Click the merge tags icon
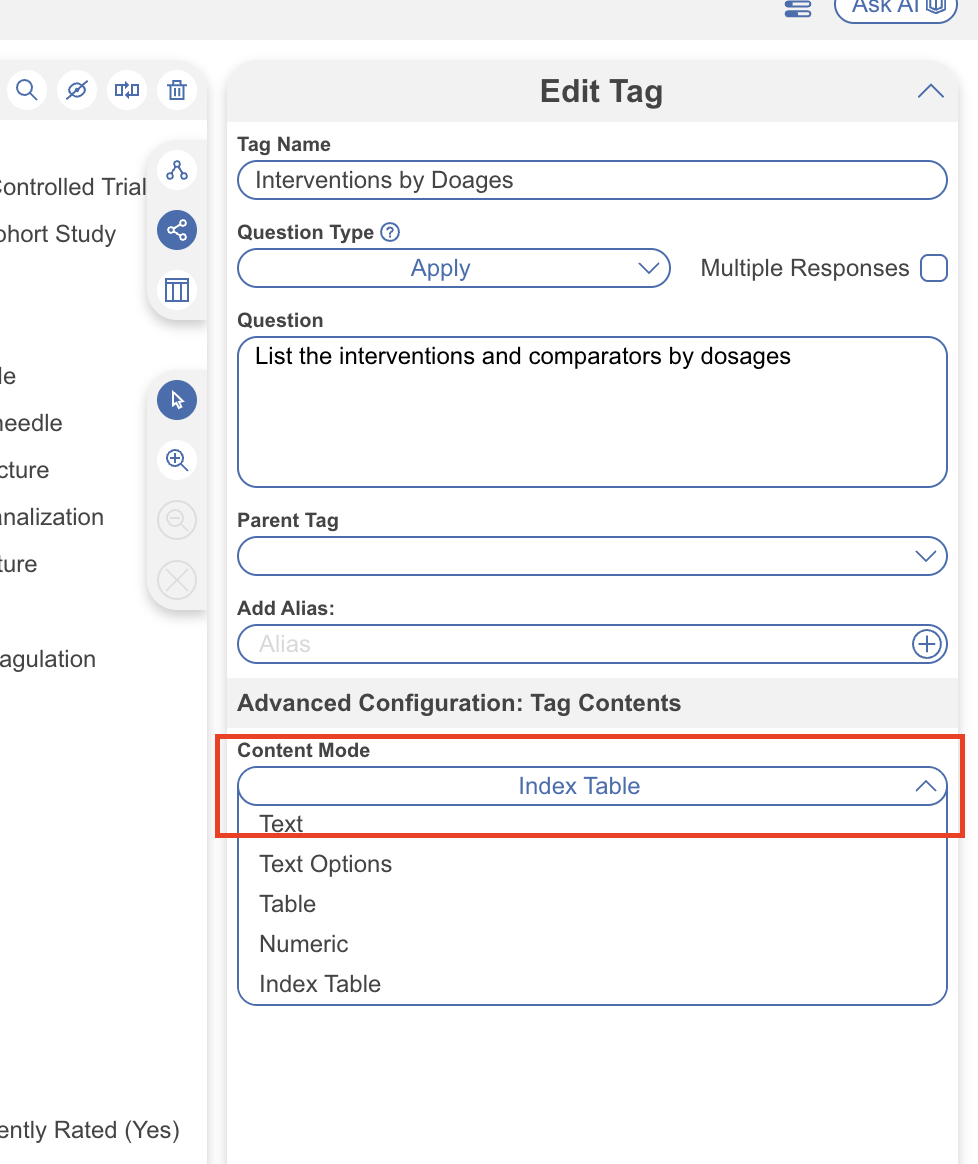Viewport: 978px width, 1164px height. pos(127,90)
